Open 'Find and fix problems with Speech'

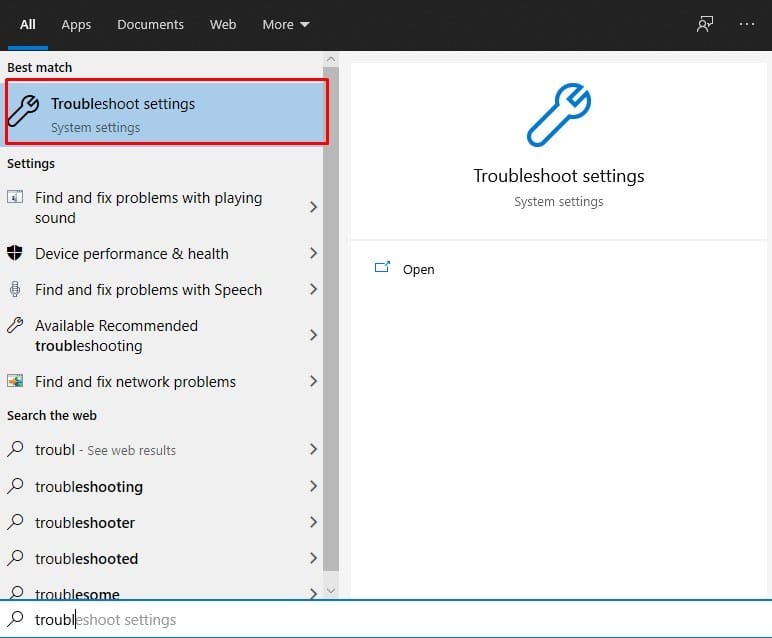coord(161,289)
